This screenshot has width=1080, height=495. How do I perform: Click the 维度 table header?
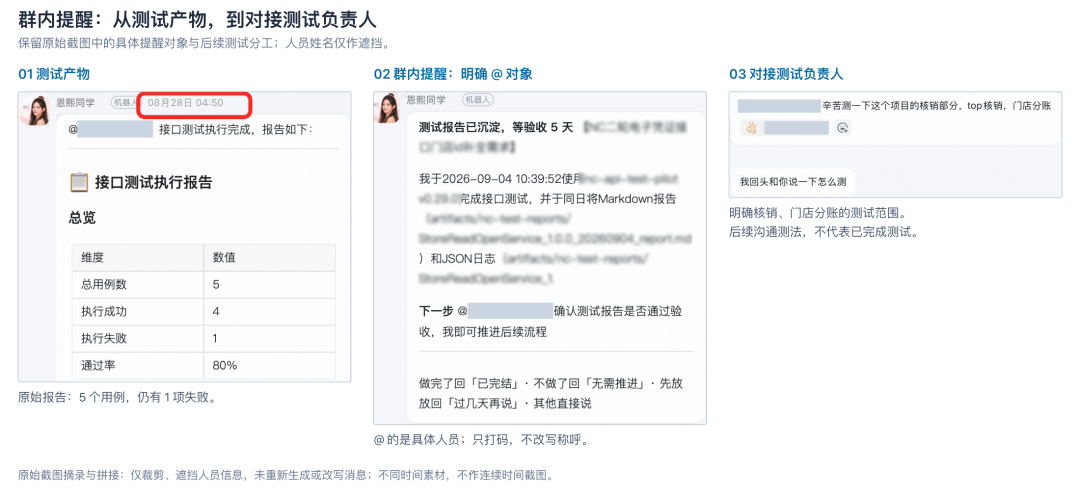[x=93, y=257]
